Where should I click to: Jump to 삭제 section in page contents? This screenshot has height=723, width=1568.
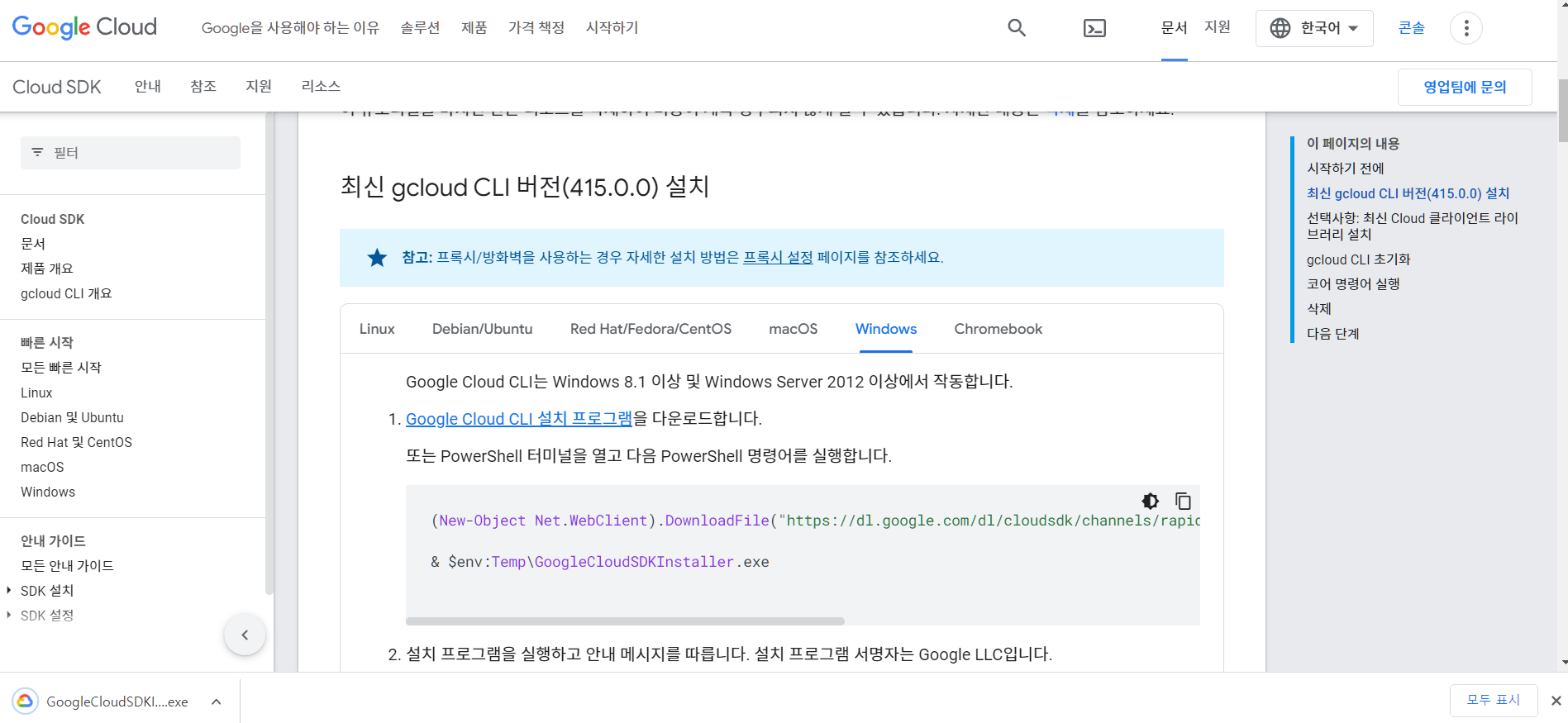point(1318,309)
